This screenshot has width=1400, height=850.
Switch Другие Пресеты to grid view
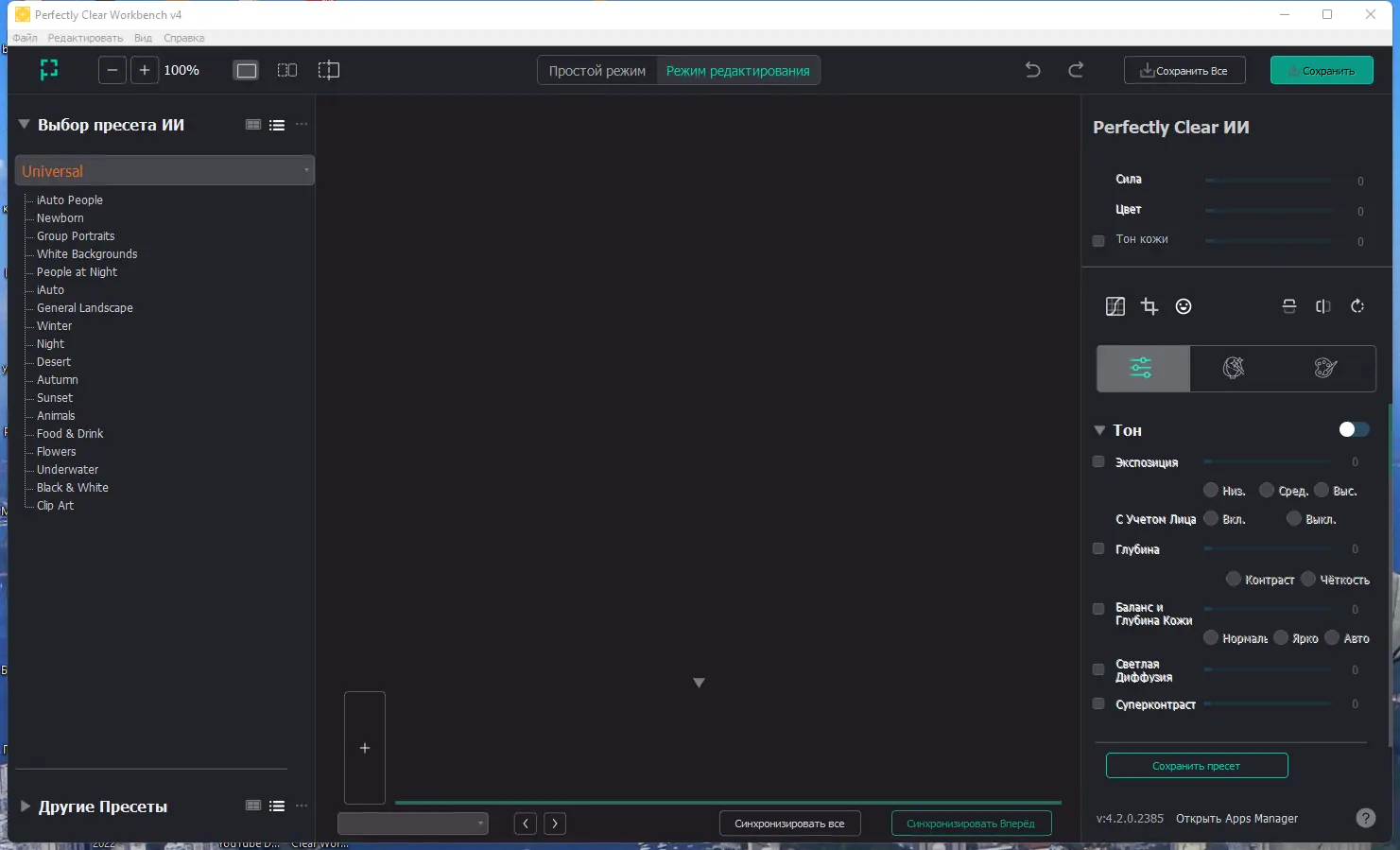point(253,807)
